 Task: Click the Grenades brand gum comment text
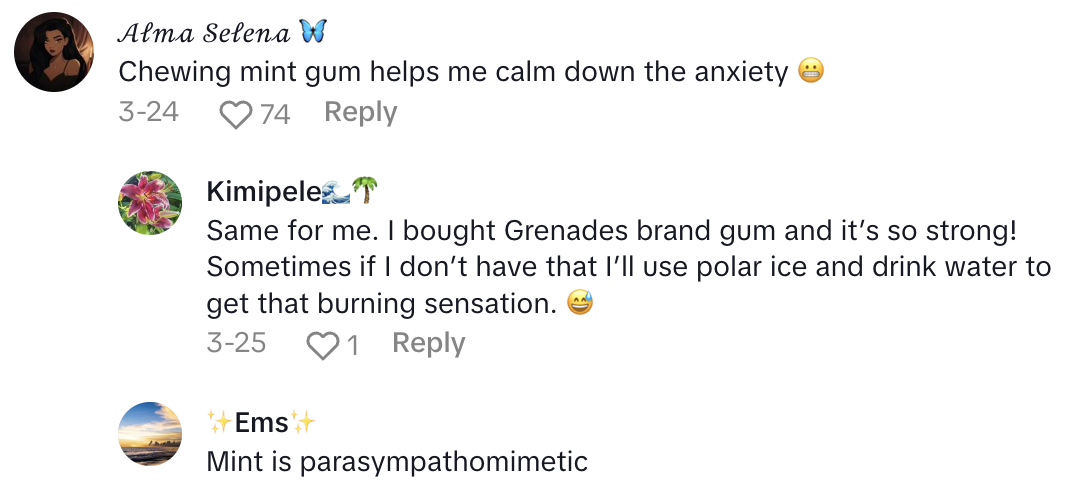pos(611,231)
